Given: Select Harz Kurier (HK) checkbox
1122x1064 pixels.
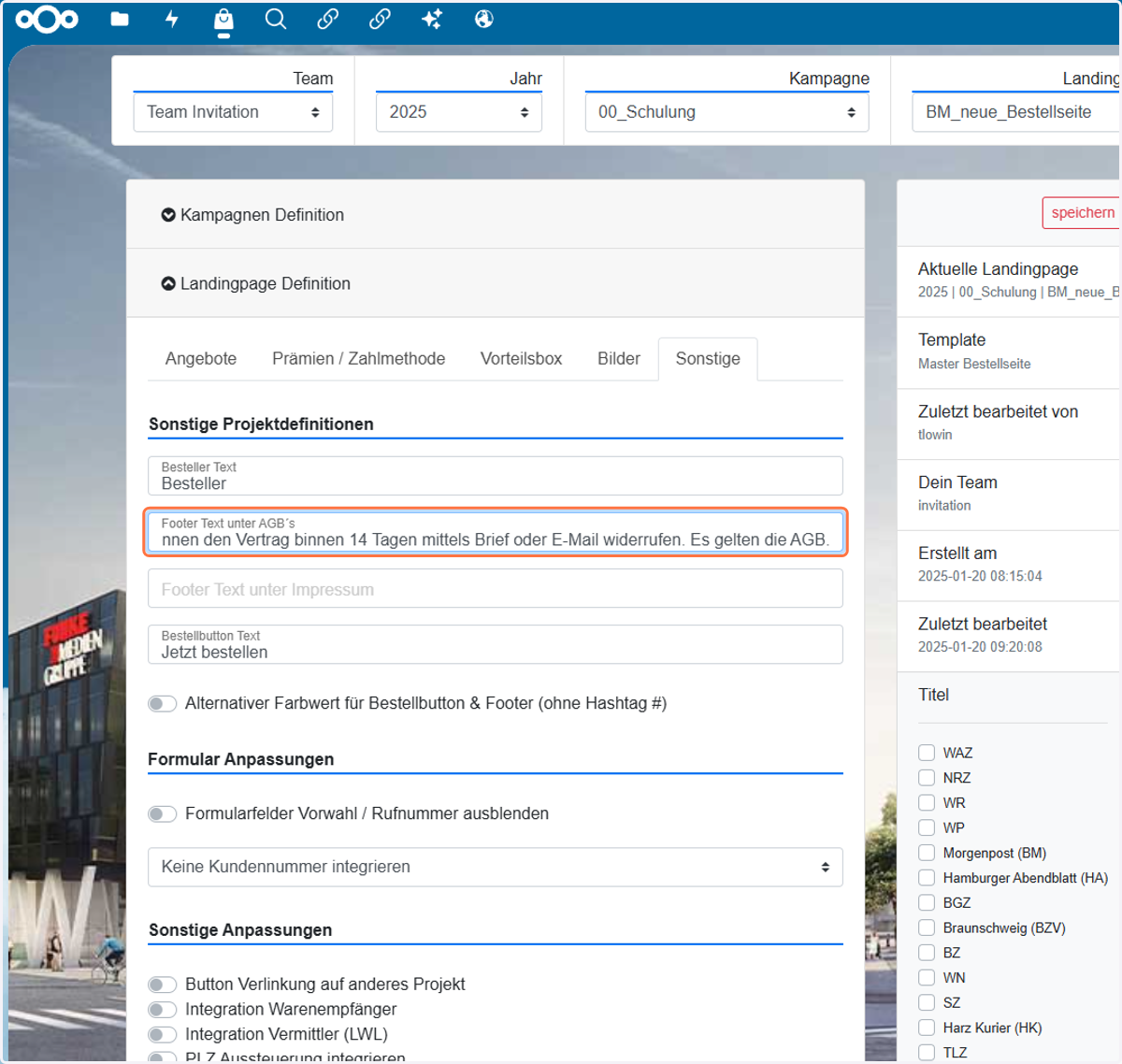Looking at the screenshot, I should [927, 1028].
